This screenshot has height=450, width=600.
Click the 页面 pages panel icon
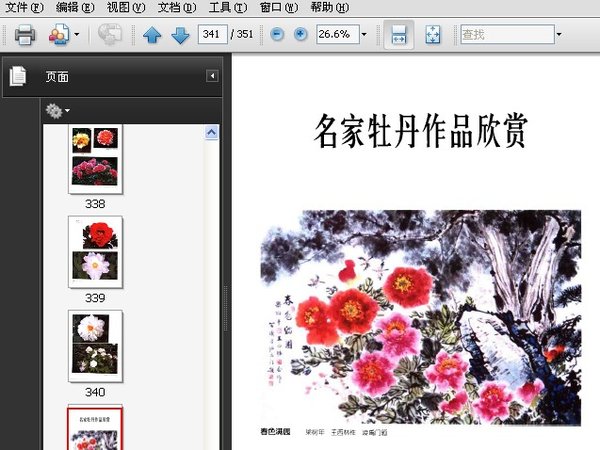(x=18, y=76)
